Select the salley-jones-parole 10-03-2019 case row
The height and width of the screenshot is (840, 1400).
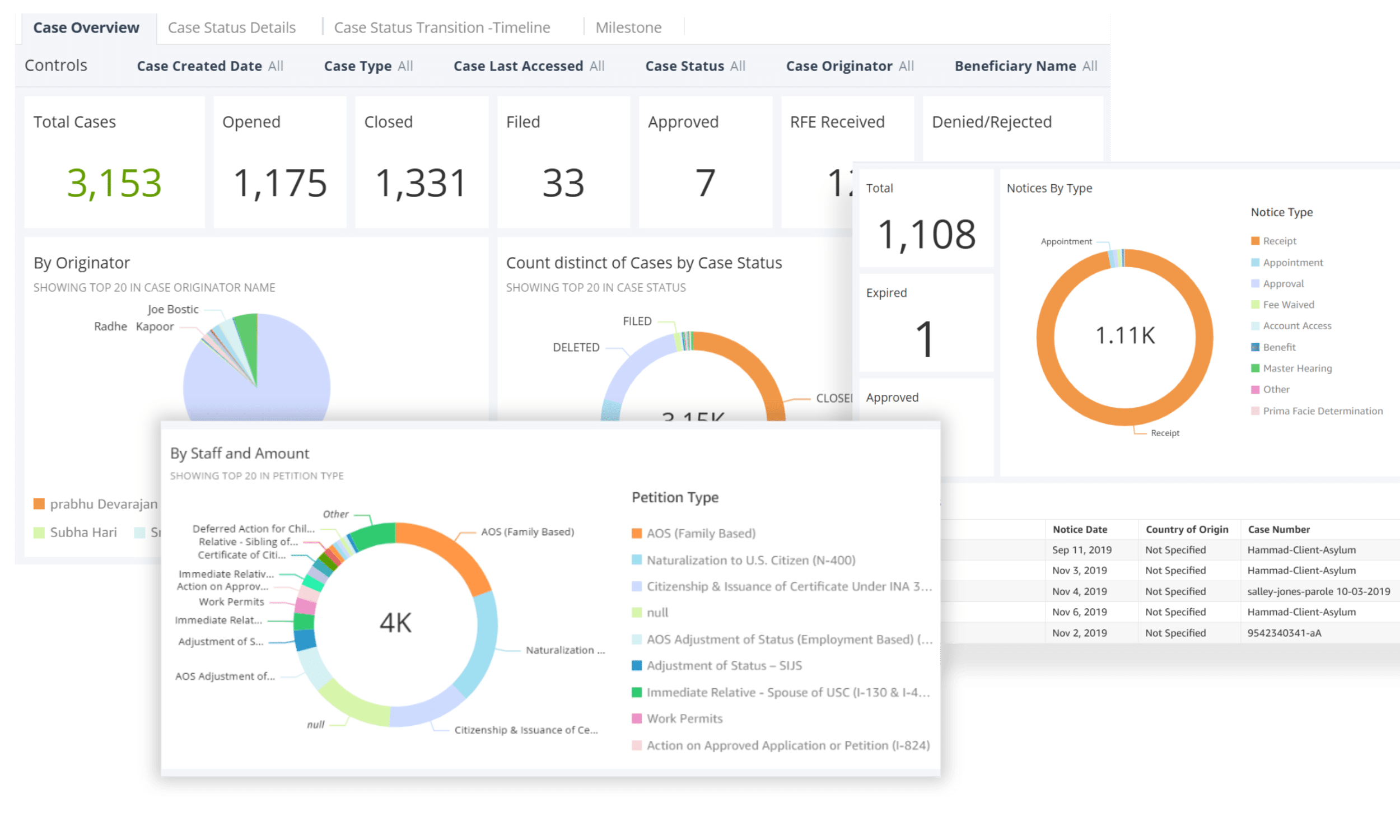tap(1318, 591)
